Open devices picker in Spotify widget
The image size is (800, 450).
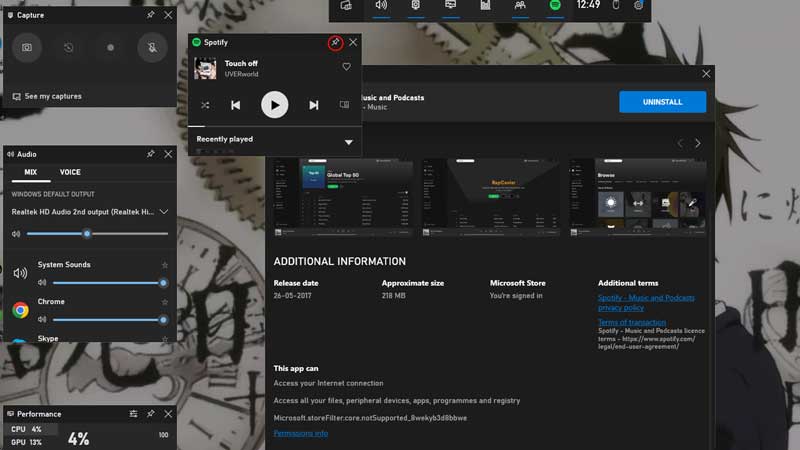click(344, 105)
